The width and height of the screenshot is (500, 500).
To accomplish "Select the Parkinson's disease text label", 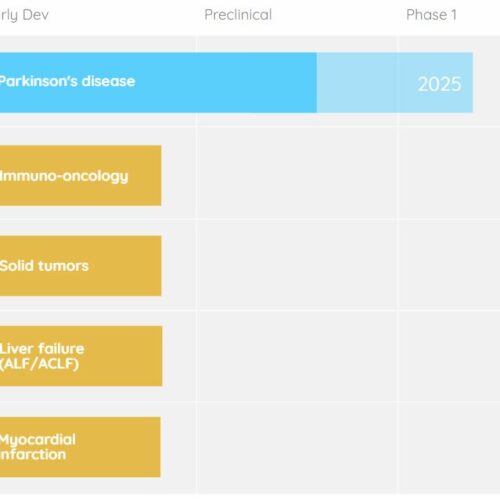I will click(67, 81).
